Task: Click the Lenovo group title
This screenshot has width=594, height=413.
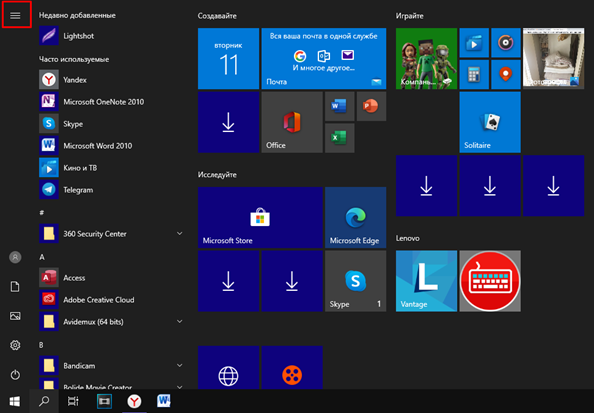Action: click(x=408, y=238)
